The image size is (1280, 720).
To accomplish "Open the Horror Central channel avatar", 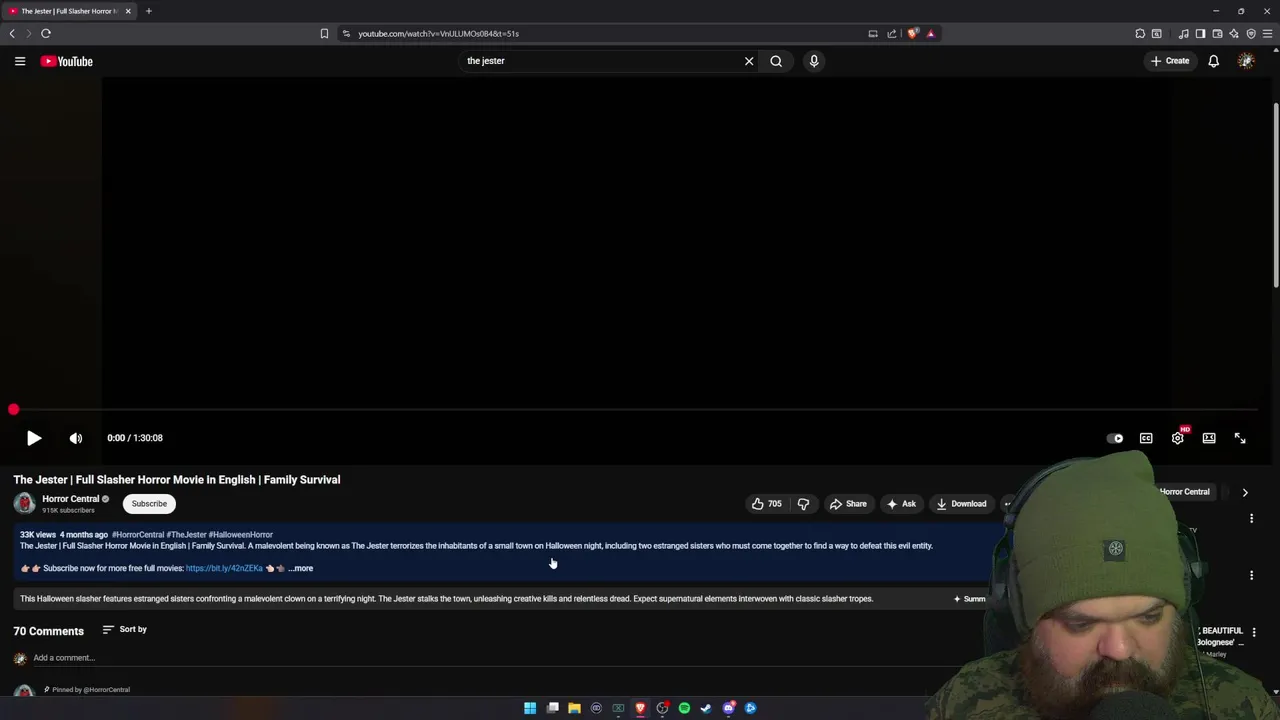I will pos(24,504).
